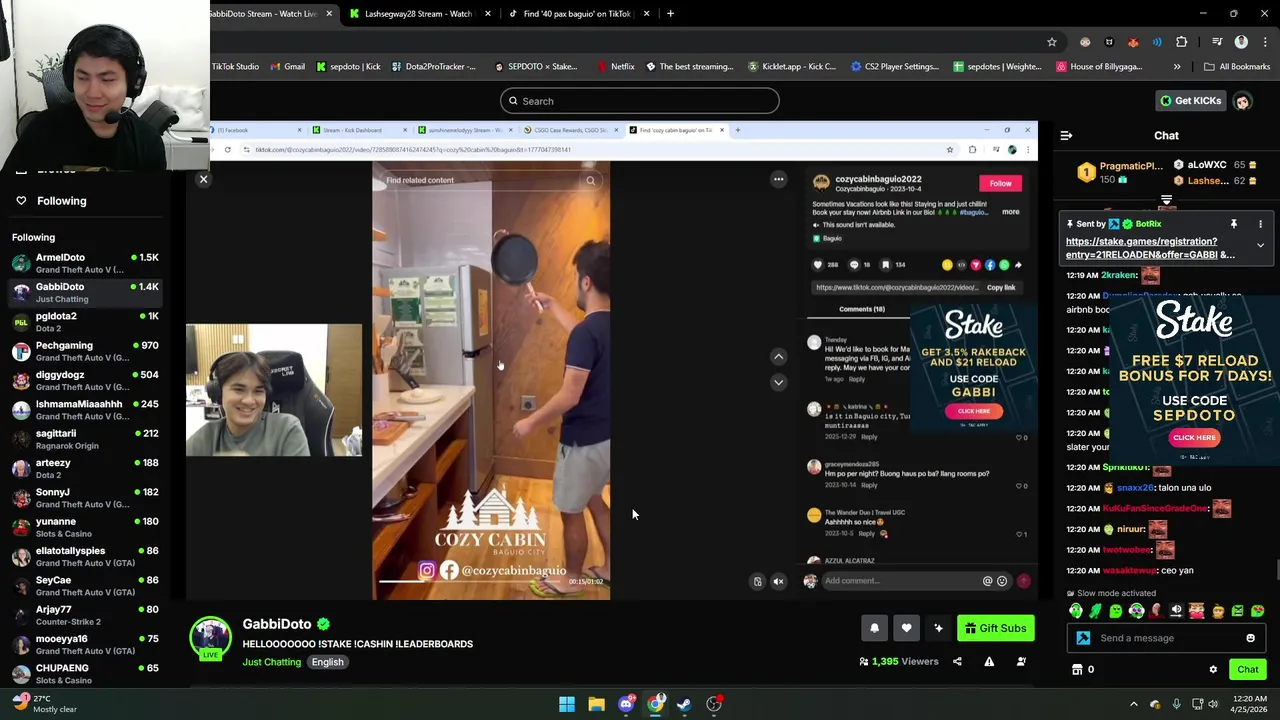Image resolution: width=1280 pixels, height=720 pixels.
Task: Go to next TikTok video down arrow
Action: pyautogui.click(x=778, y=382)
